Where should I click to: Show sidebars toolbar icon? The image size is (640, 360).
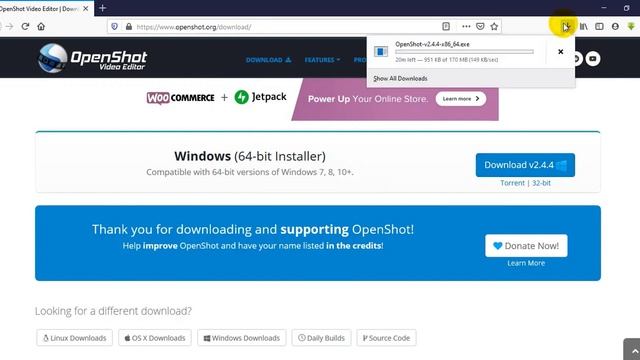click(x=599, y=27)
